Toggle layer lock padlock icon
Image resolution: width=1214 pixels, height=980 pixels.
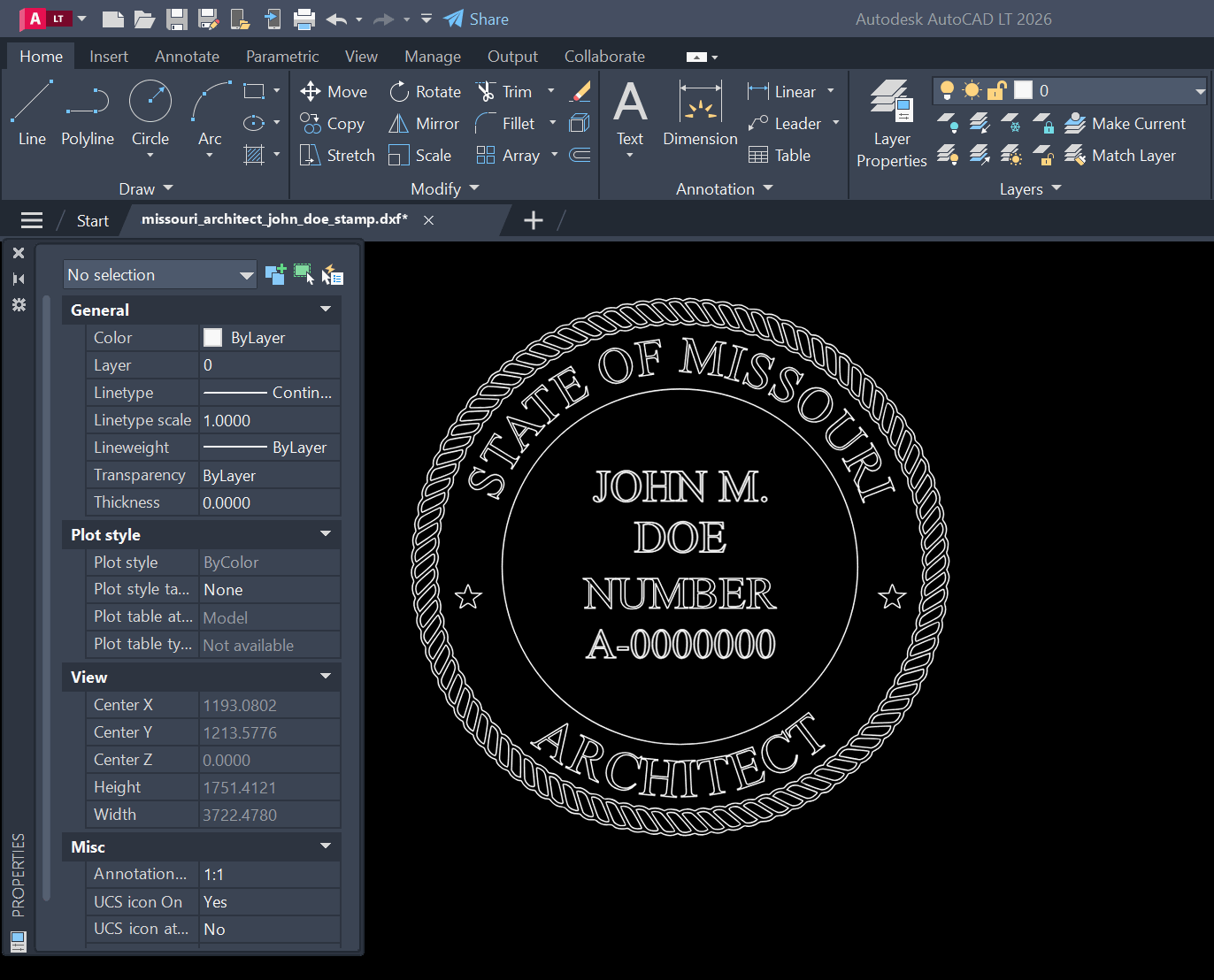pyautogui.click(x=997, y=90)
